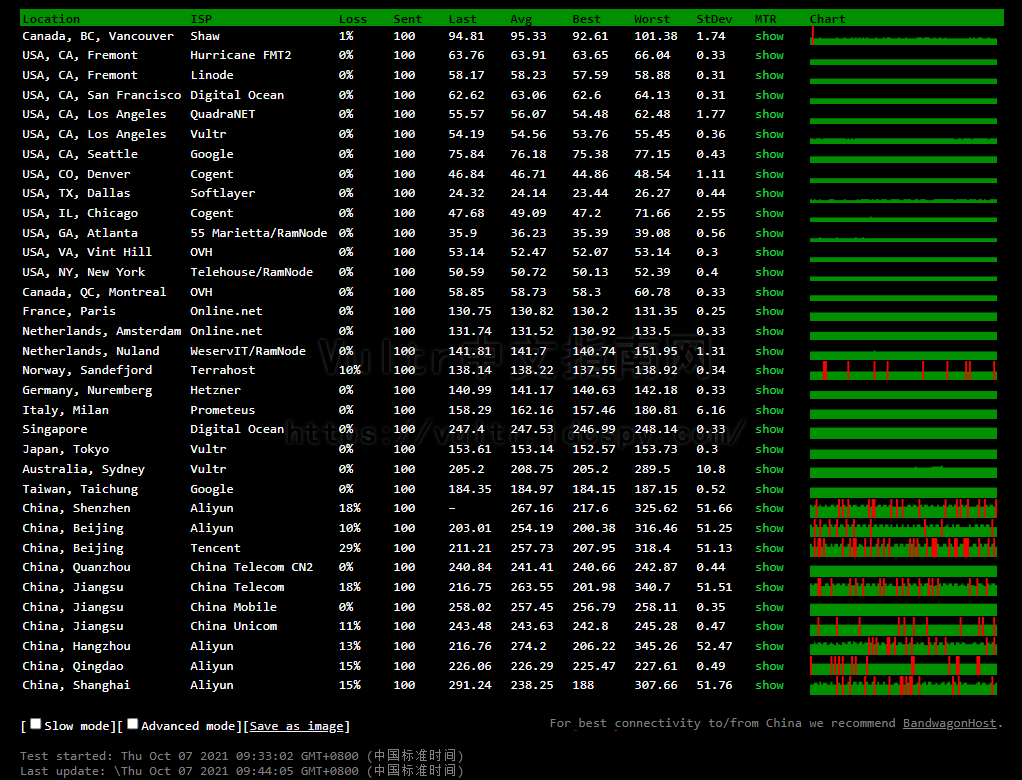The width and height of the screenshot is (1022, 780).
Task: Click the 10% loss value for Terrahost
Action: 349,370
